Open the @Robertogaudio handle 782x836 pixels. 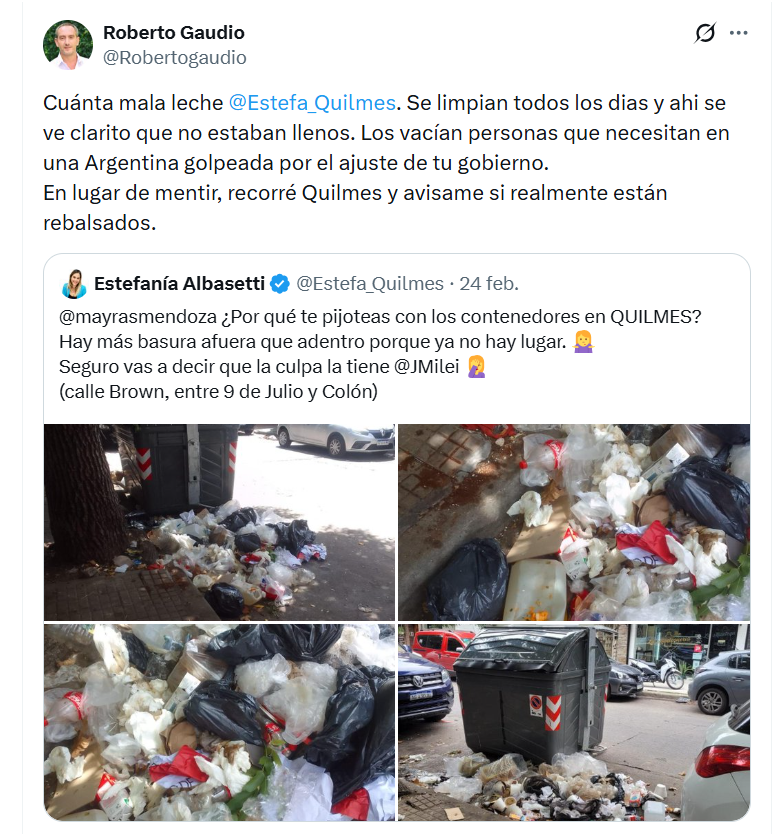point(174,58)
